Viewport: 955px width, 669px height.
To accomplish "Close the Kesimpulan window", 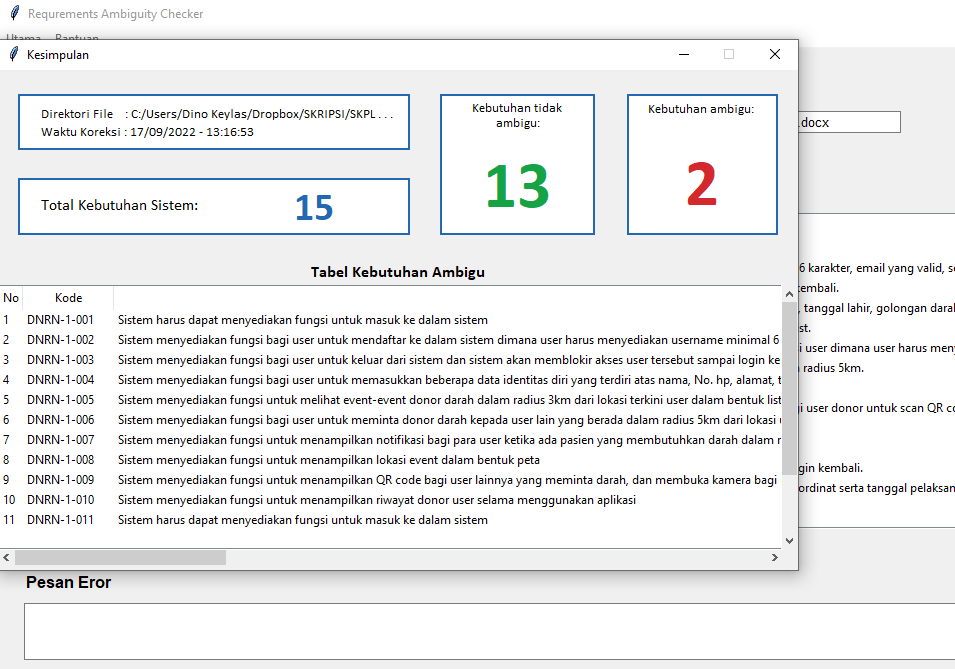I will click(774, 55).
